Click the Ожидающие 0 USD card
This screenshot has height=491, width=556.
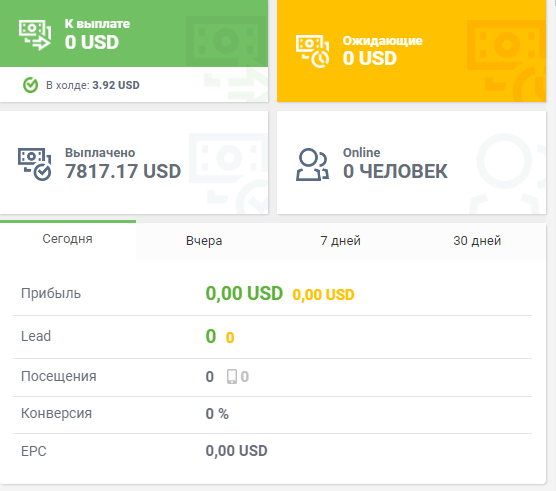tap(411, 51)
